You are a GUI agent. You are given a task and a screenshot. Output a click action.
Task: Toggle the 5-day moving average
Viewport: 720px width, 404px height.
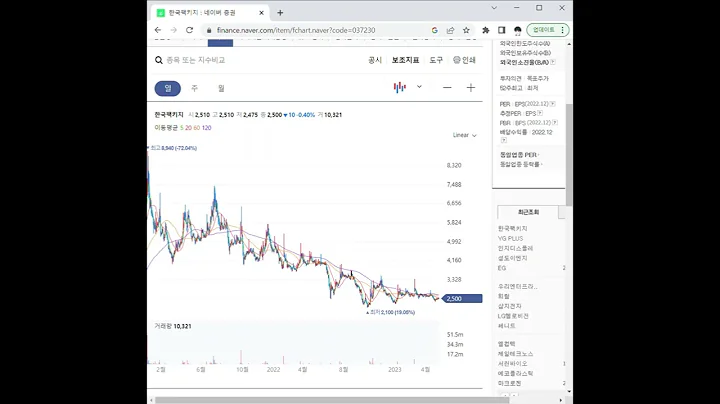point(181,128)
